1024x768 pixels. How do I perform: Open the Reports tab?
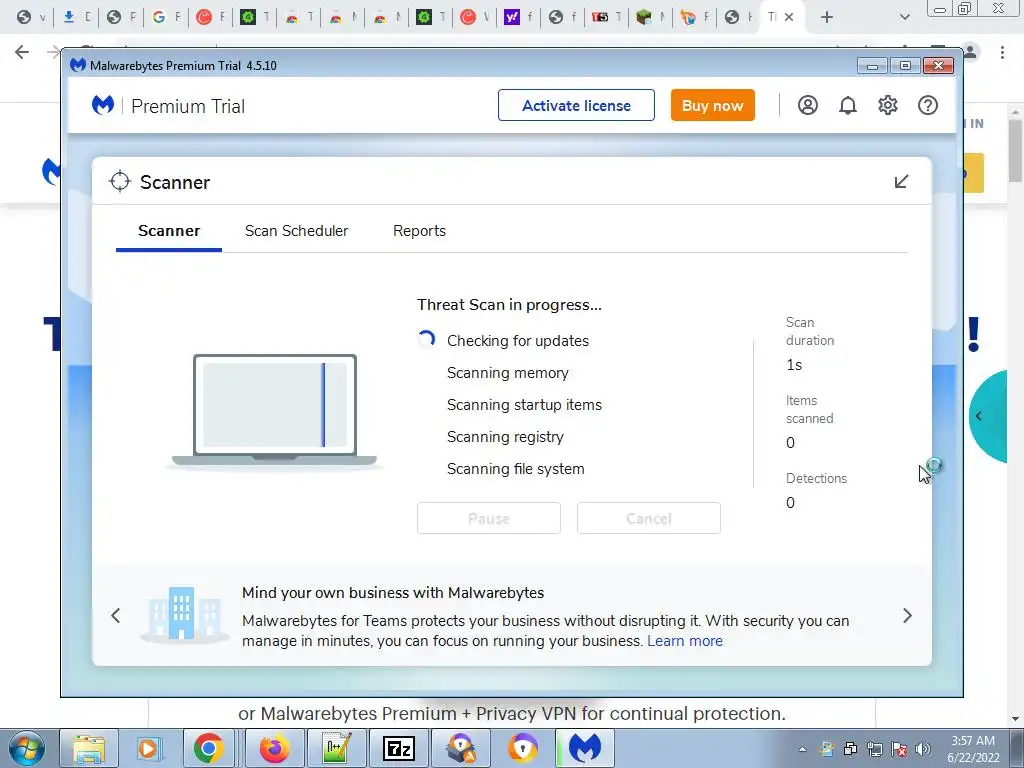click(419, 231)
